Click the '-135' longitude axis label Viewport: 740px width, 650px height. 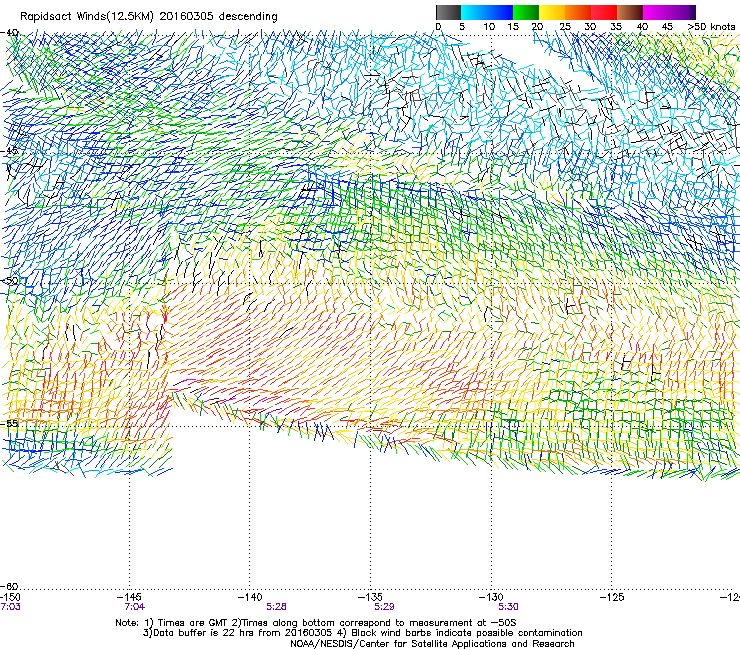coord(370,598)
